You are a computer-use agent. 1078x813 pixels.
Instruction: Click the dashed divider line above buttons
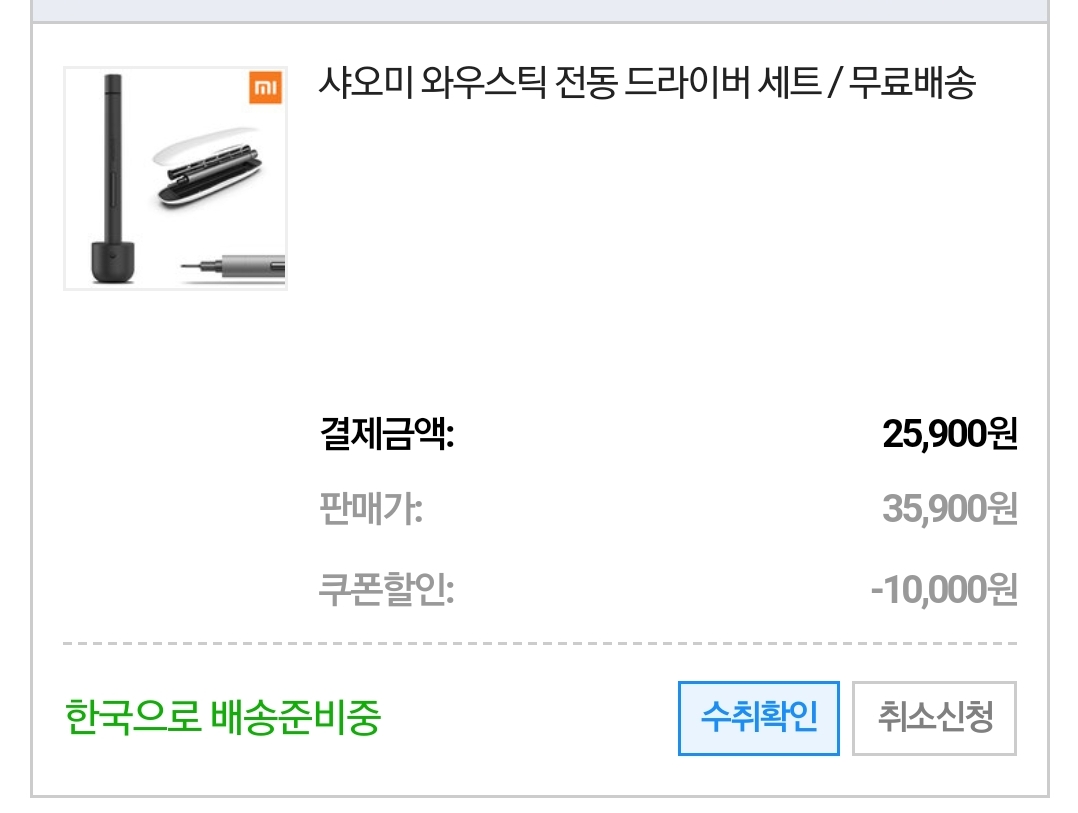point(540,644)
